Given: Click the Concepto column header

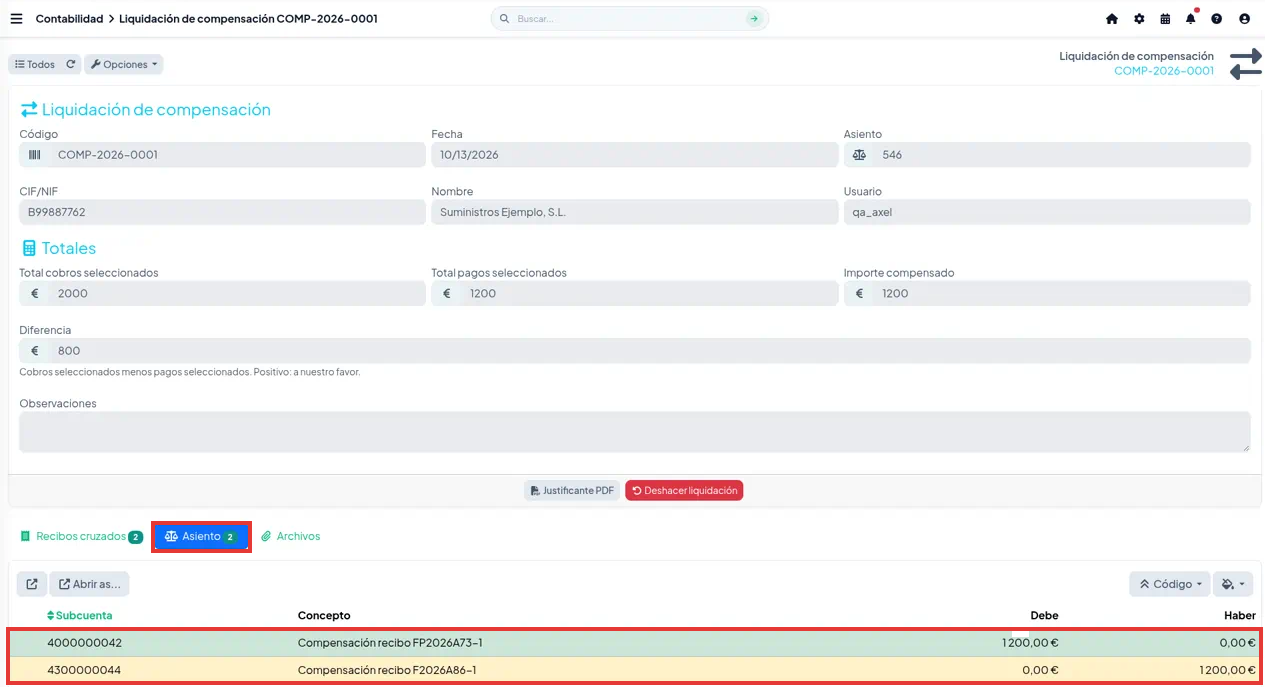Looking at the screenshot, I should click(324, 616).
